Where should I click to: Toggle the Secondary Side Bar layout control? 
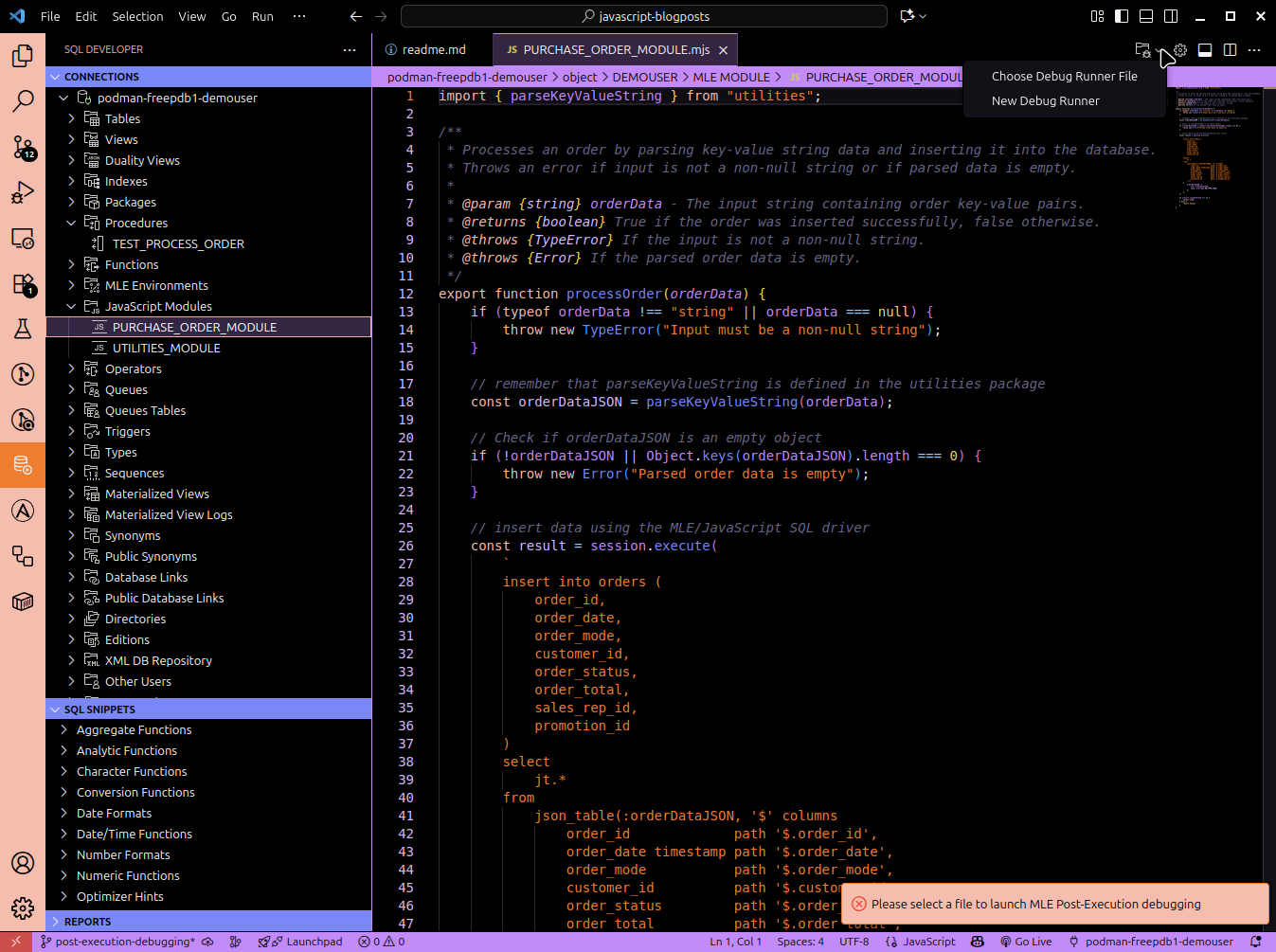pyautogui.click(x=1171, y=16)
